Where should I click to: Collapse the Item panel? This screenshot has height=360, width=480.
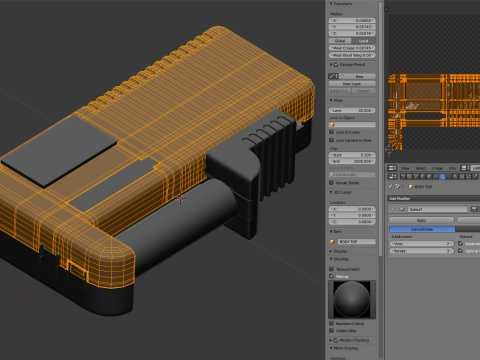[331, 231]
